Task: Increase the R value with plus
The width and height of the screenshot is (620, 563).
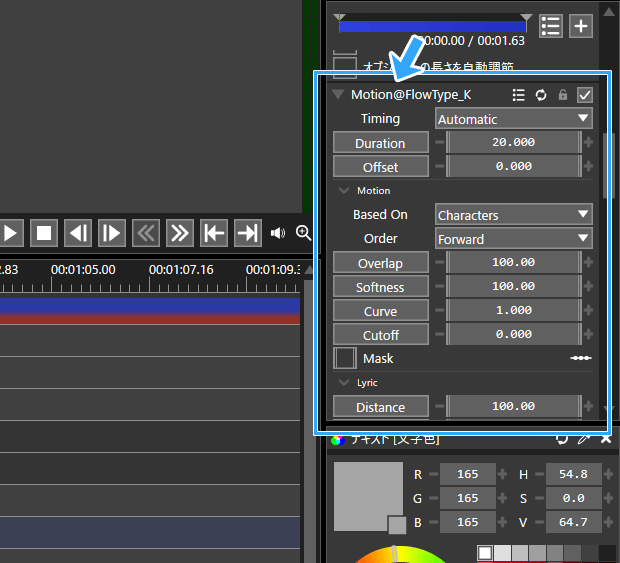Action: 503,474
